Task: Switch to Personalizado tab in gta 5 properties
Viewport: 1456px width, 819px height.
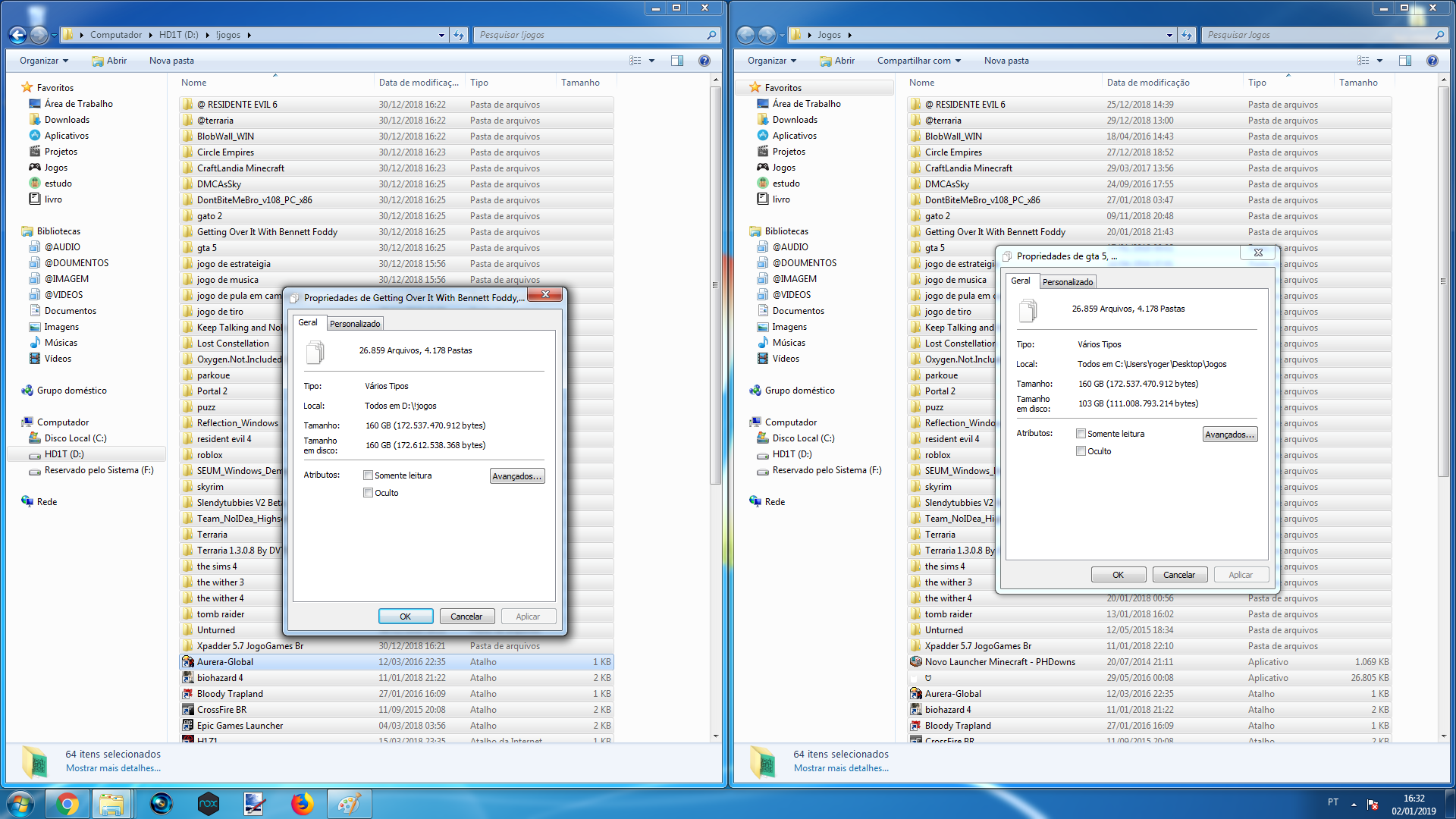Action: click(x=1068, y=282)
